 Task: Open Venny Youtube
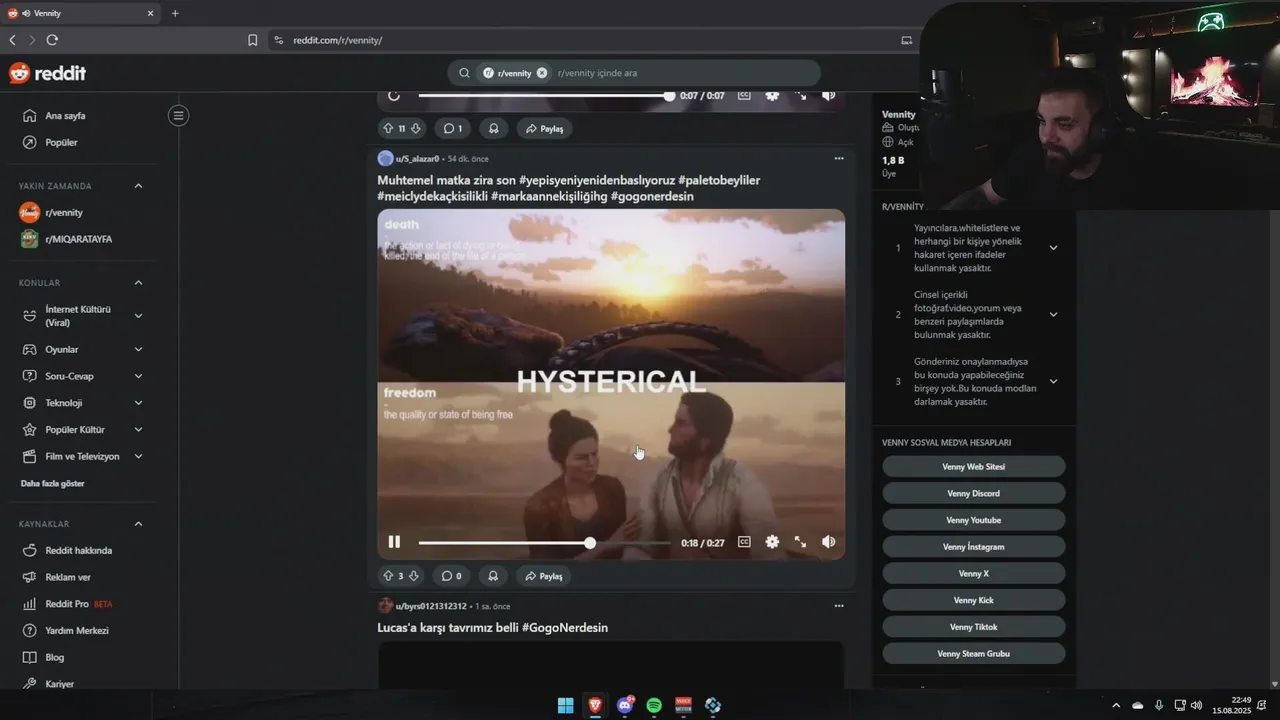pyautogui.click(x=974, y=520)
